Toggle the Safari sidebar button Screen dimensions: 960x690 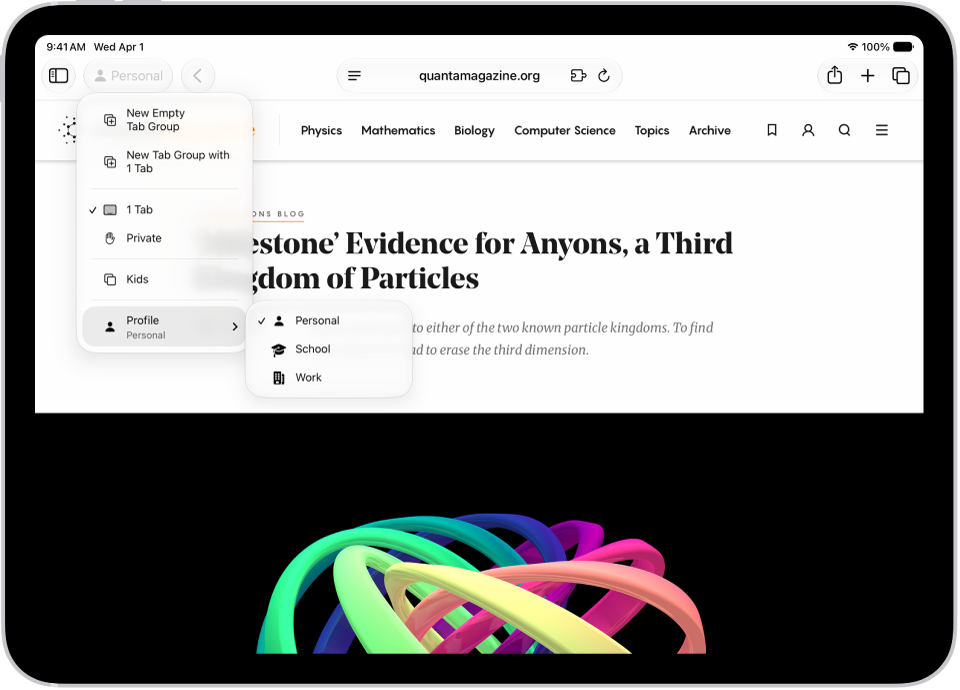tap(58, 75)
